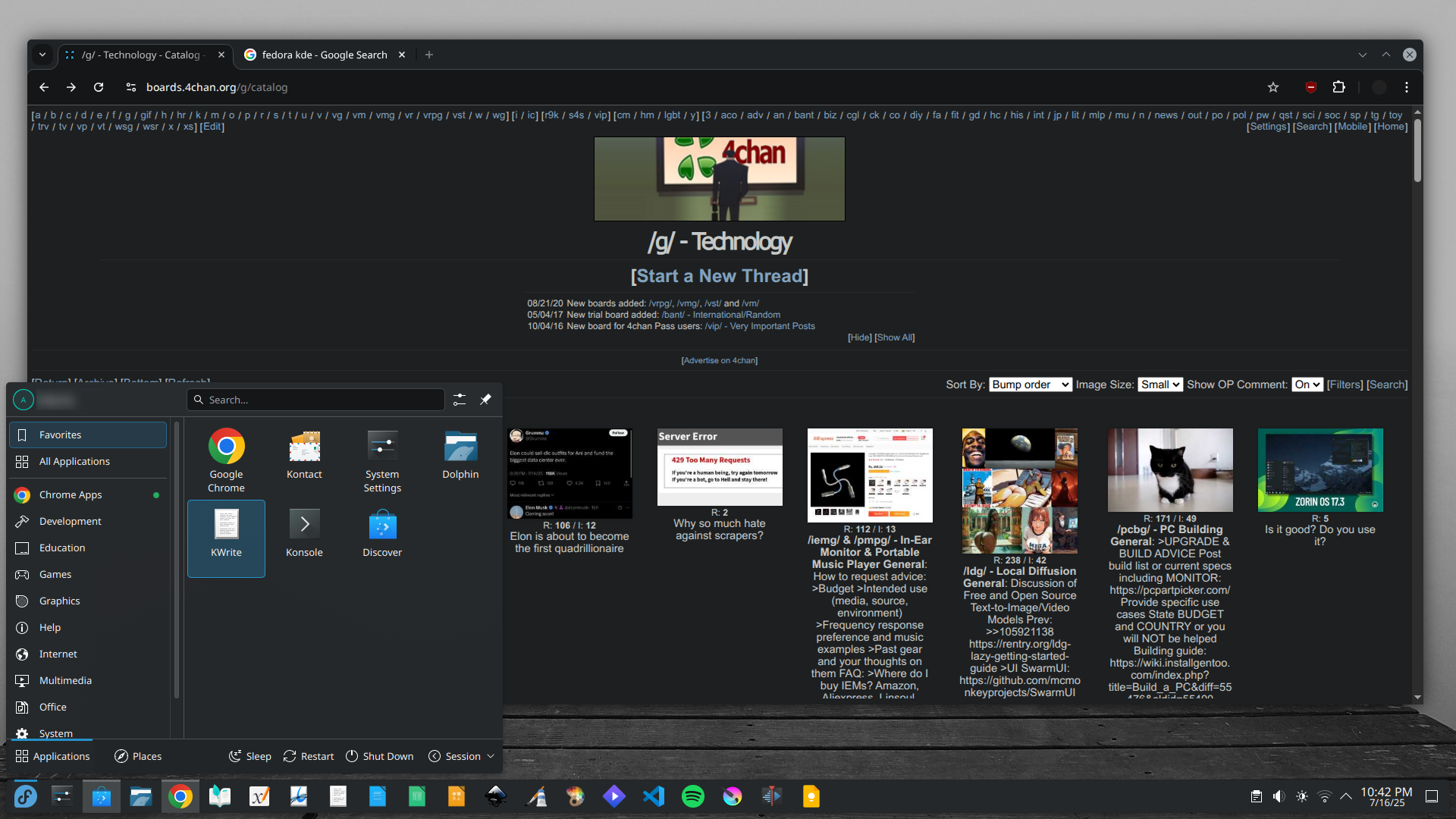Launch System Settings from the taskbar
This screenshot has width=1456, height=819.
click(x=62, y=796)
